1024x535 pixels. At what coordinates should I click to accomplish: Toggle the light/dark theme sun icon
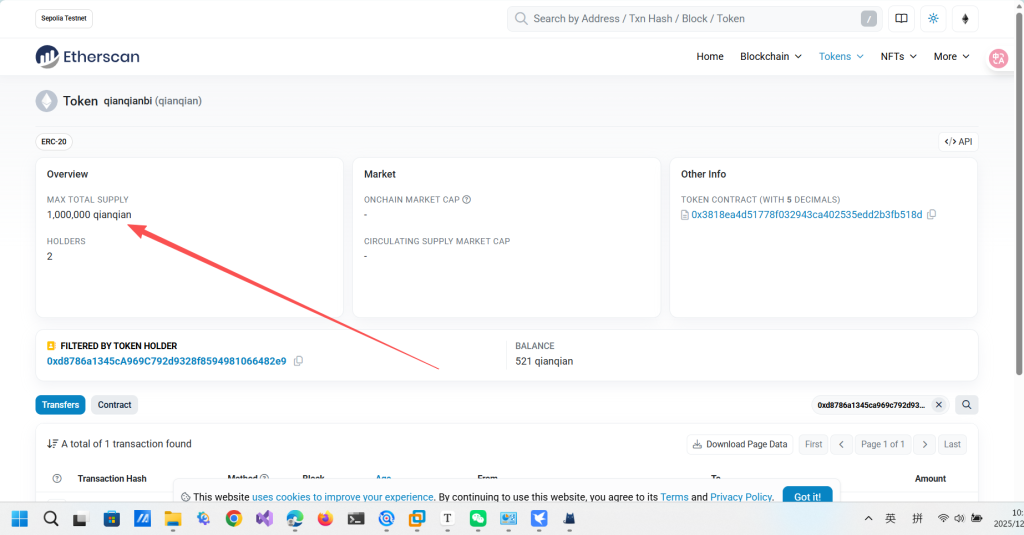click(933, 18)
